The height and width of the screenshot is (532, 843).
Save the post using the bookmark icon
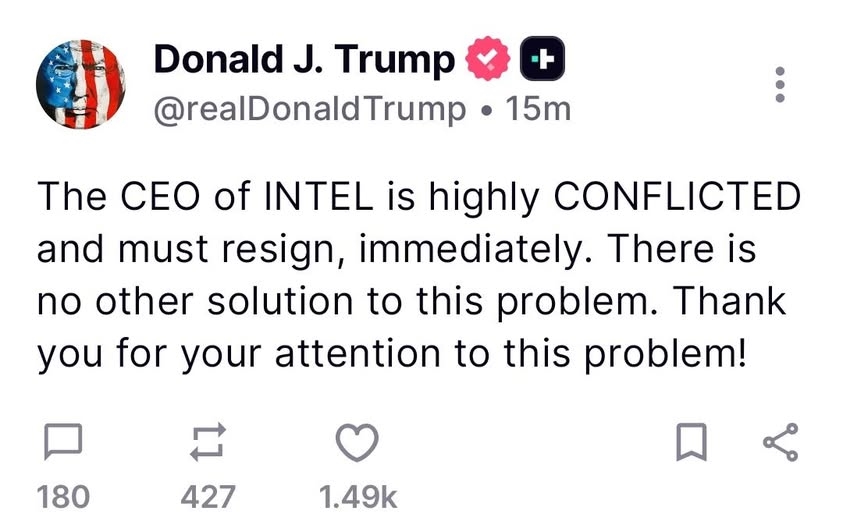(691, 442)
